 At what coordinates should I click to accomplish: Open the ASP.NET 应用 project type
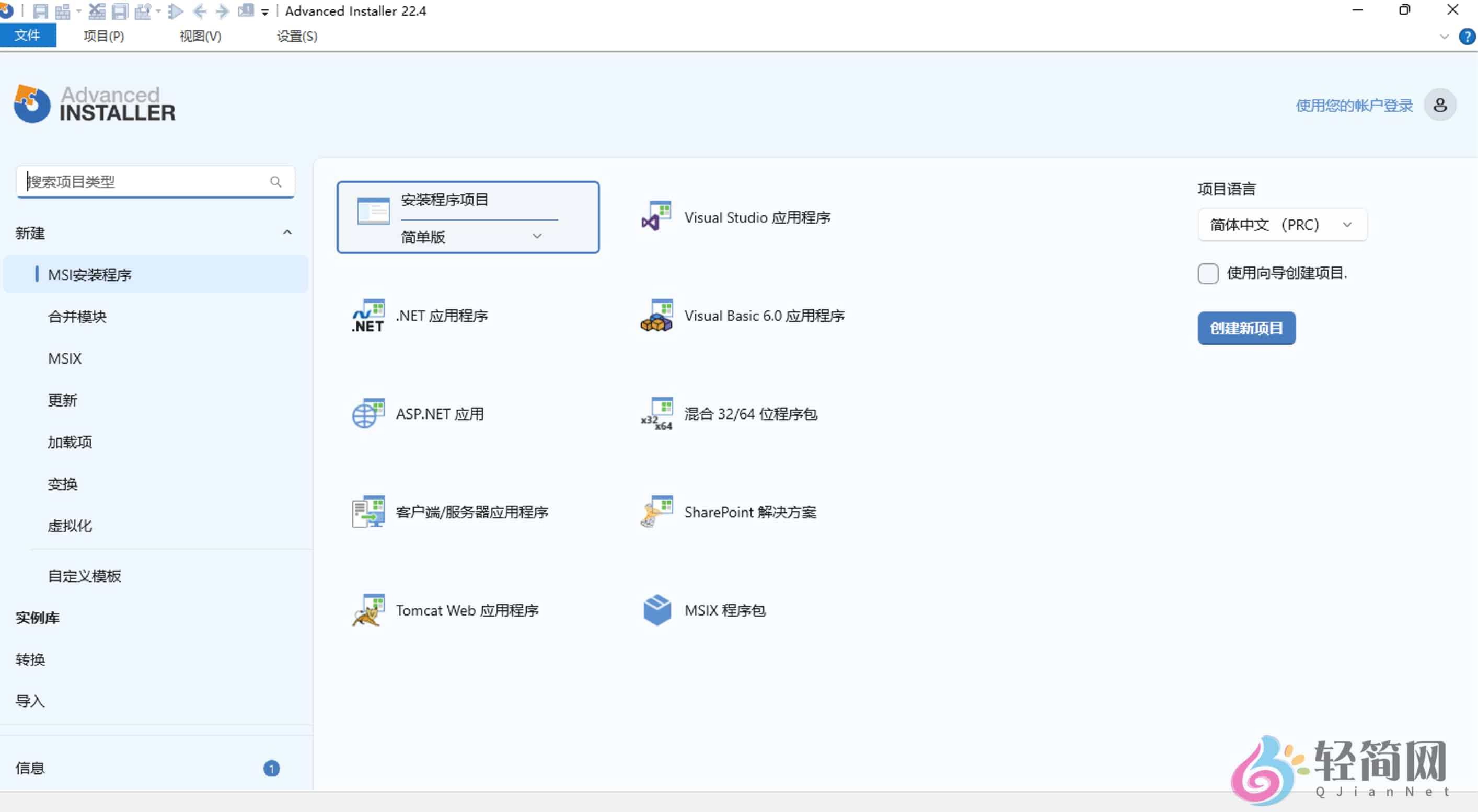point(440,413)
